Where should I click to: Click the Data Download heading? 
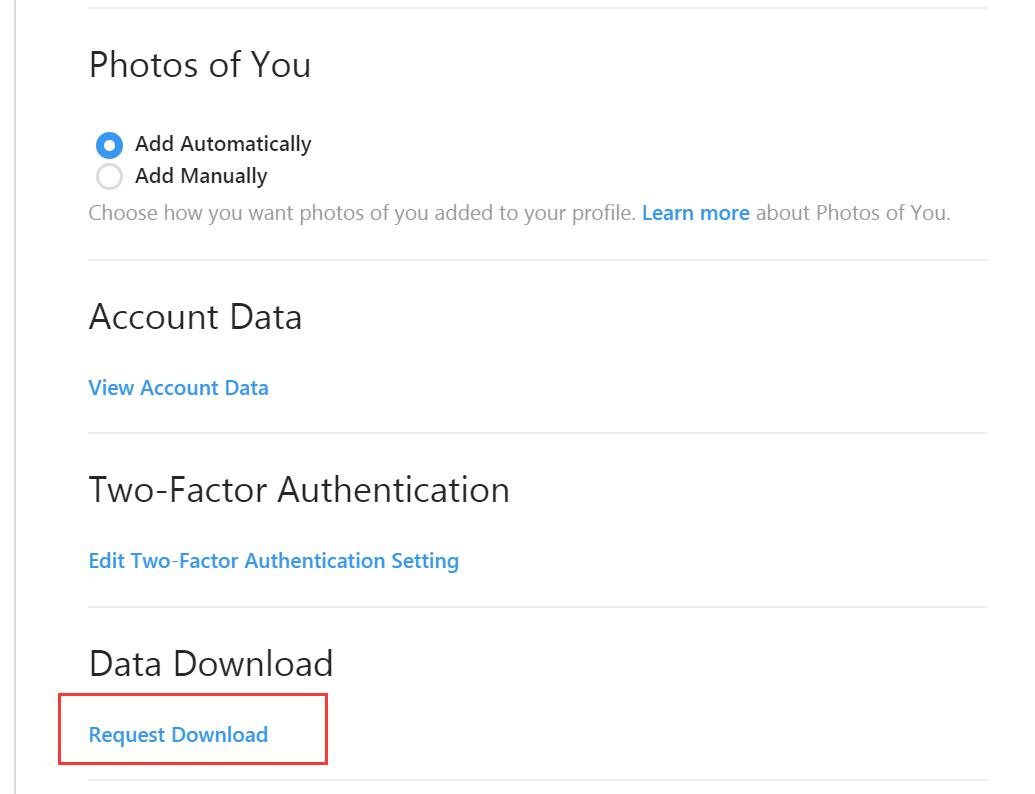tap(210, 664)
